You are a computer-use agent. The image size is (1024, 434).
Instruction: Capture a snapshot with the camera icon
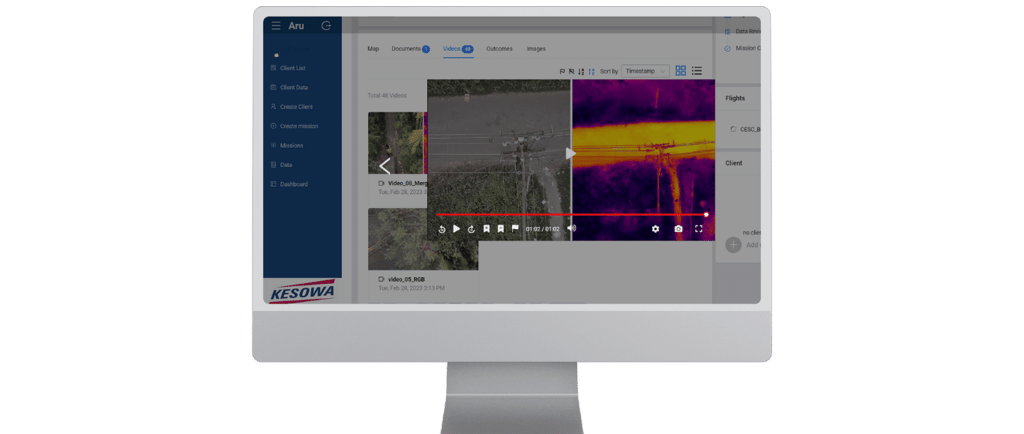[x=679, y=229]
